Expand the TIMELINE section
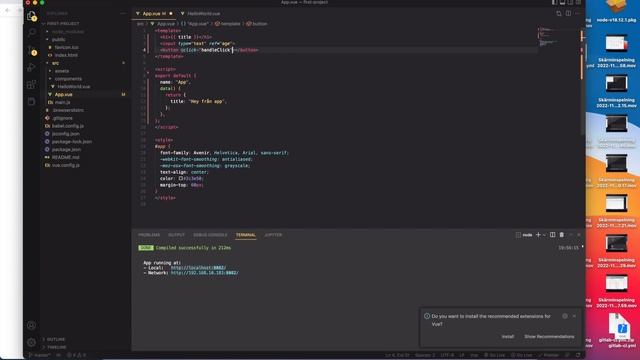The image size is (640, 360). (56, 347)
